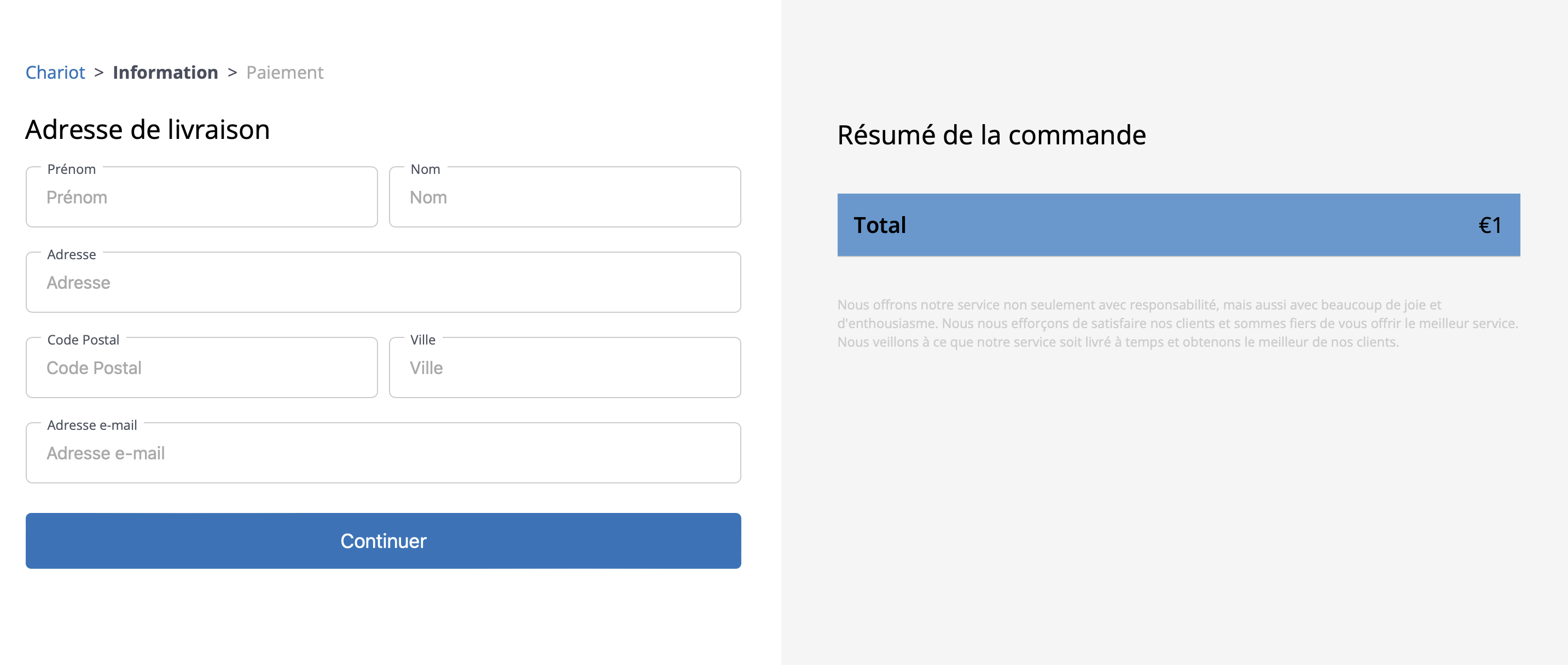Click into the Ville input field
Screen dimensions: 1568x665
(x=564, y=368)
